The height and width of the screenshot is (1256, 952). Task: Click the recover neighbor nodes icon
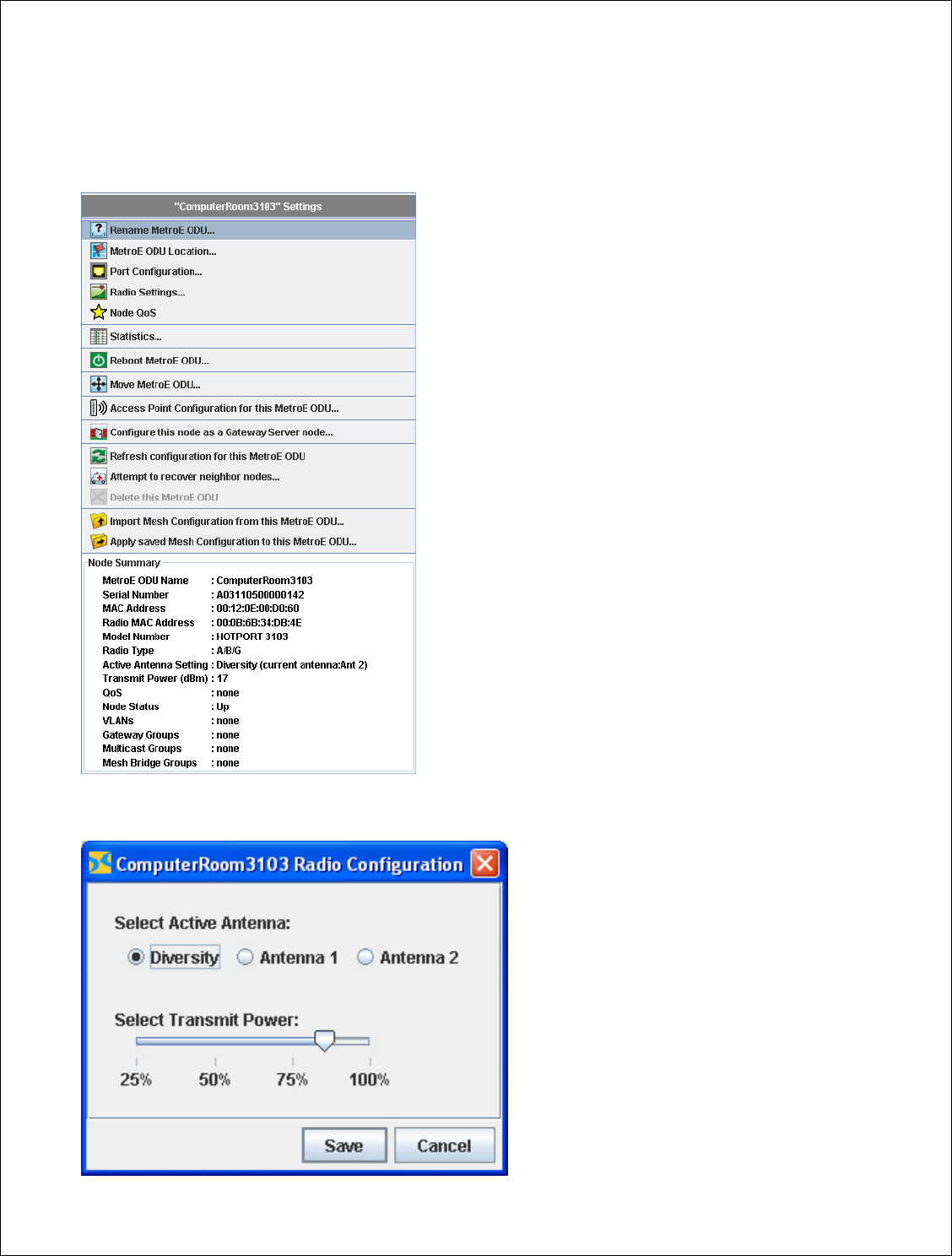tap(99, 477)
